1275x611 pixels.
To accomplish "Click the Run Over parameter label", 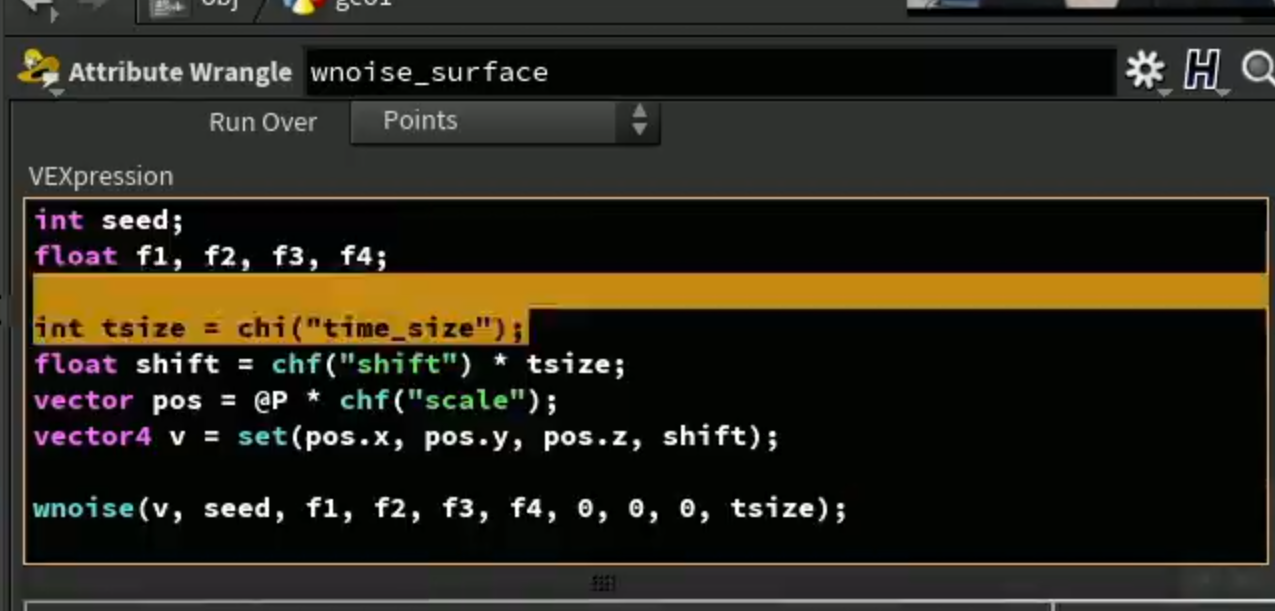I will (x=263, y=122).
